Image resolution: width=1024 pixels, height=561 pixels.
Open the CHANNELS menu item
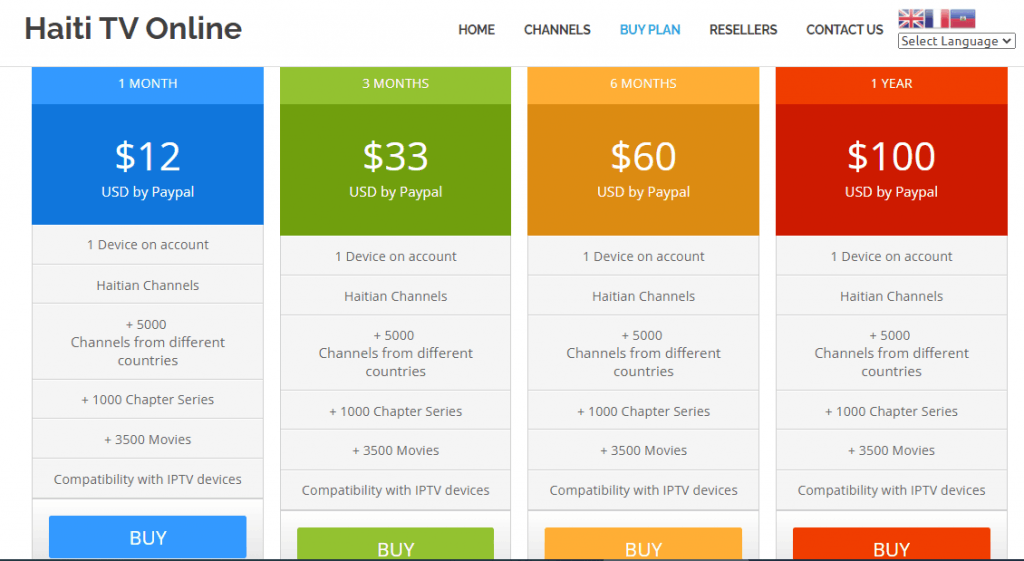557,29
